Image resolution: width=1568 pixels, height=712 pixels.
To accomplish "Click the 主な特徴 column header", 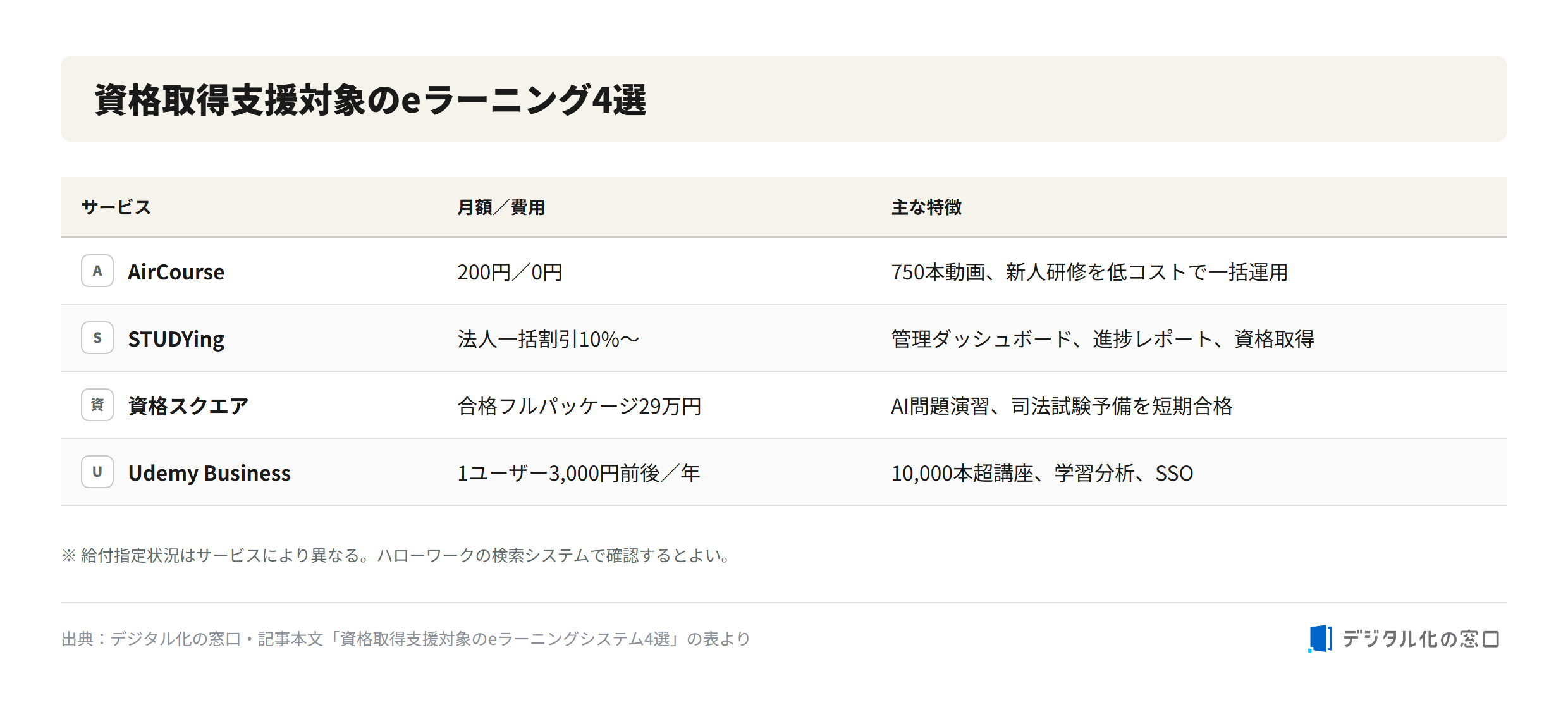I will coord(926,207).
